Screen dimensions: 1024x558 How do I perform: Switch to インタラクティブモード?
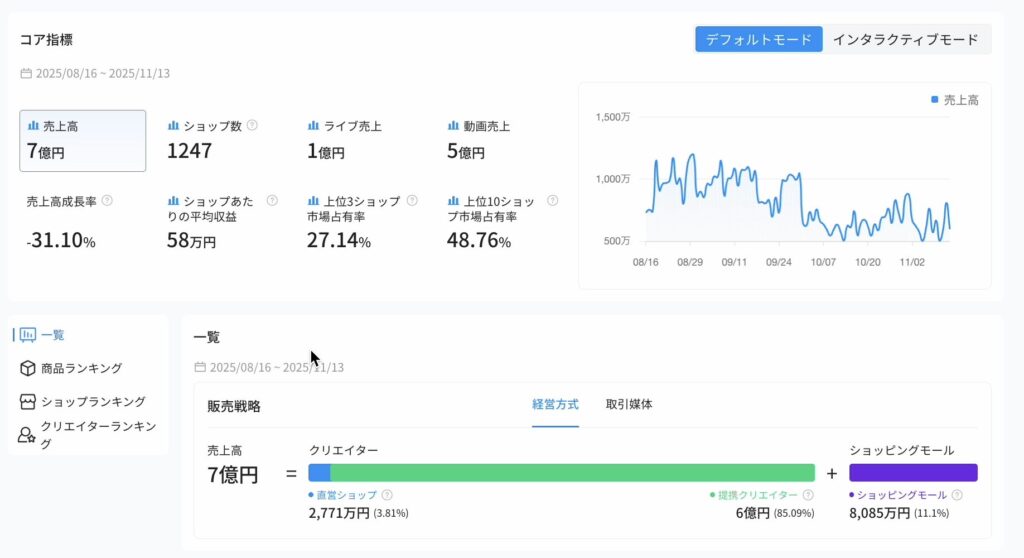click(x=905, y=39)
